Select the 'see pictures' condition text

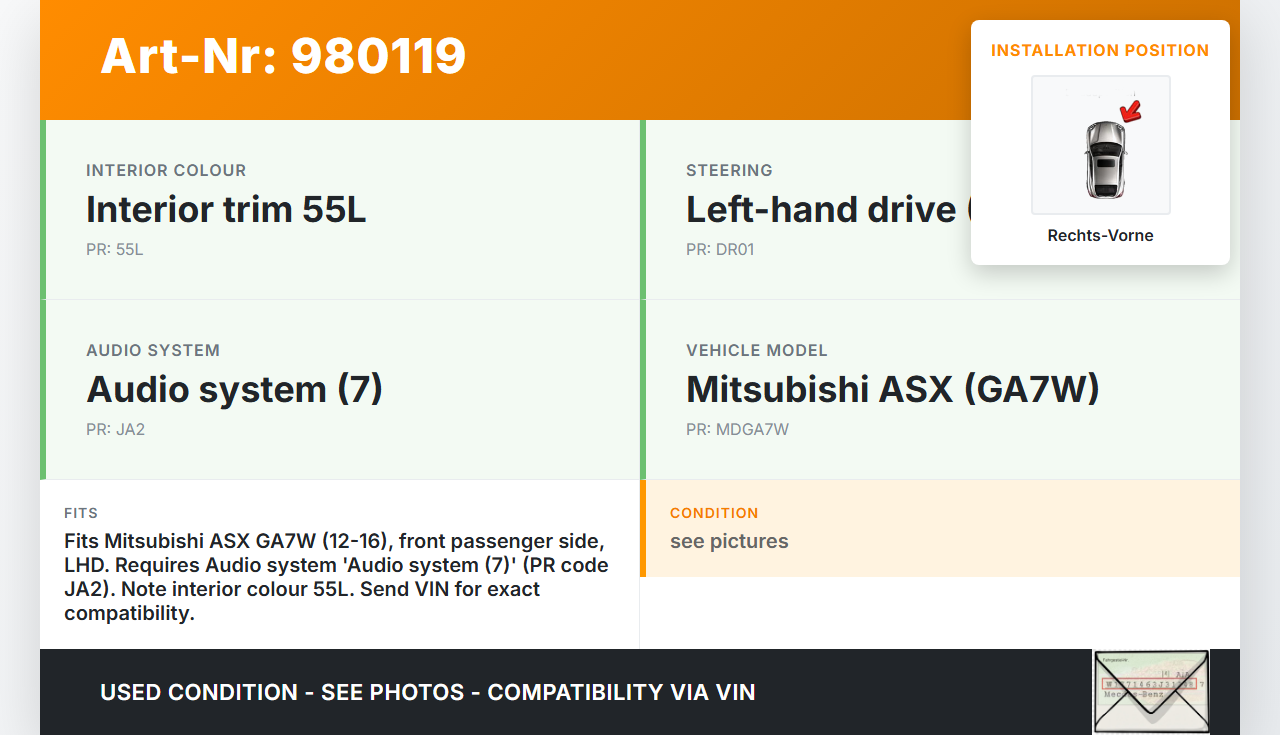[x=729, y=541]
